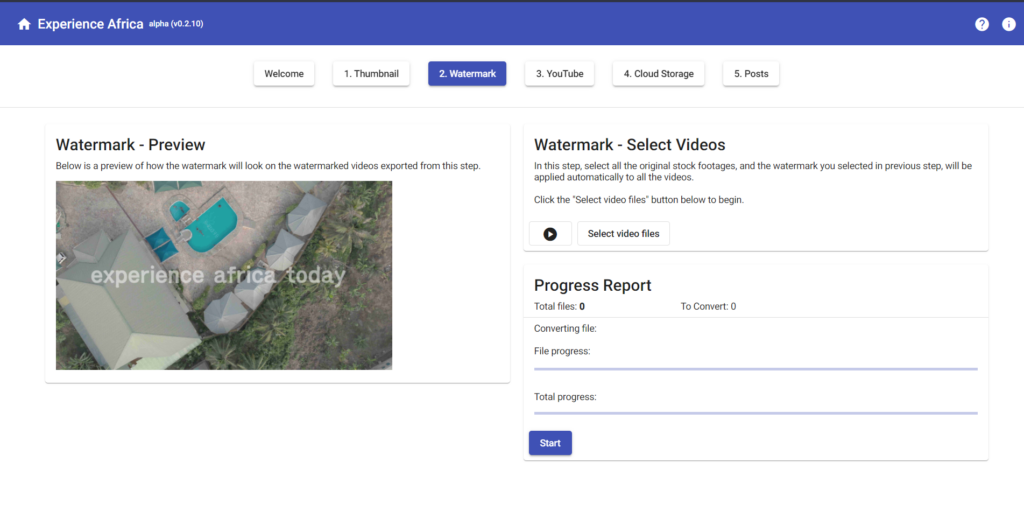This screenshot has height=511, width=1024.
Task: Select the 2. Watermark tab
Action: (x=467, y=74)
